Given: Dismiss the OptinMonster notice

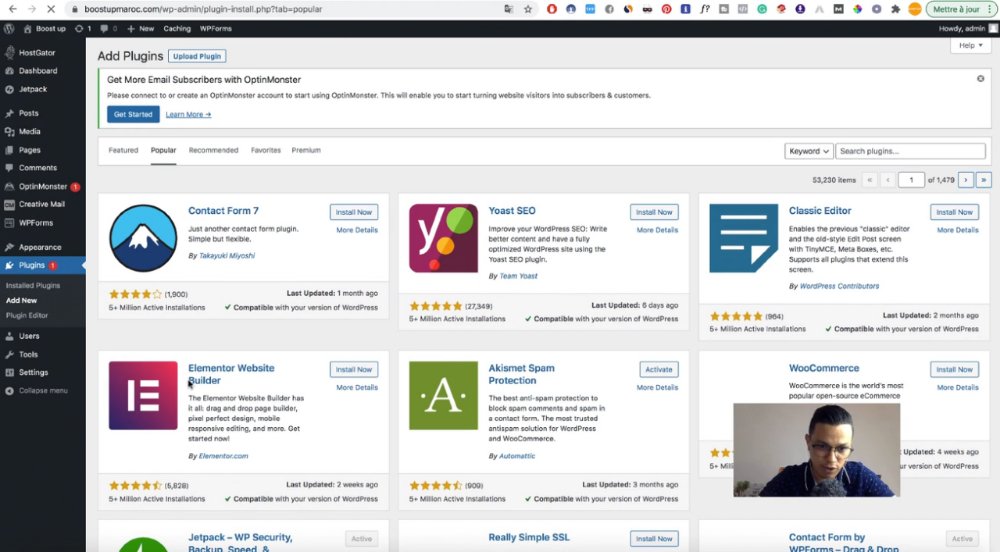Looking at the screenshot, I should click(x=980, y=78).
